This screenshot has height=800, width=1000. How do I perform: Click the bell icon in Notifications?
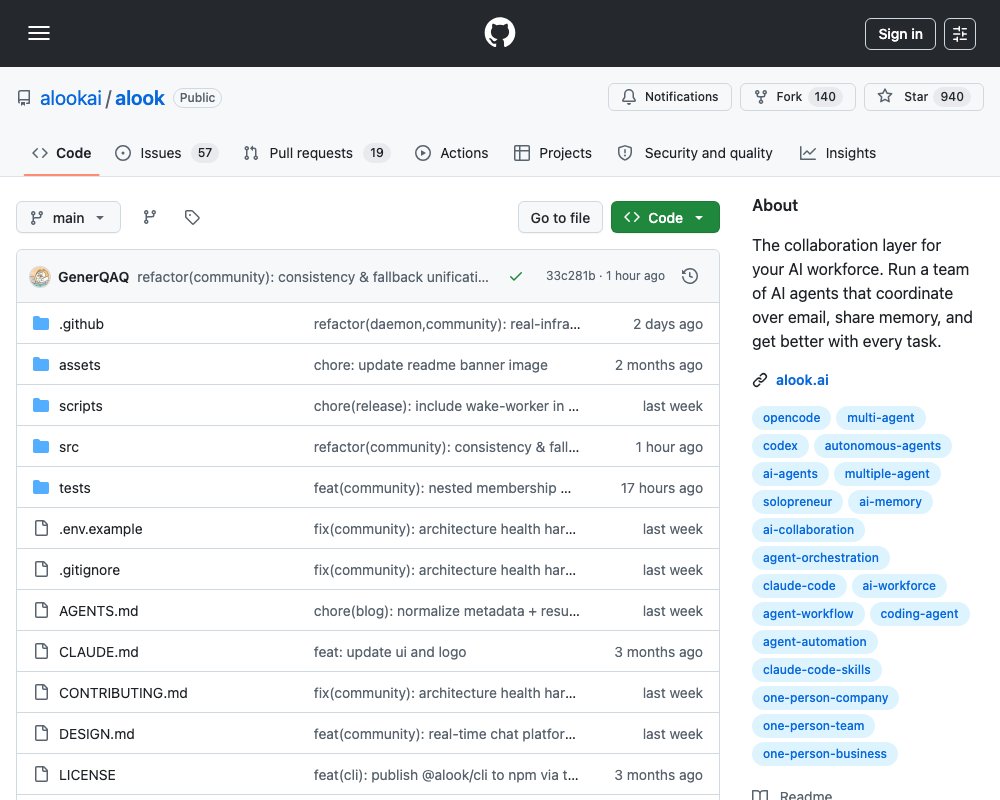click(629, 97)
